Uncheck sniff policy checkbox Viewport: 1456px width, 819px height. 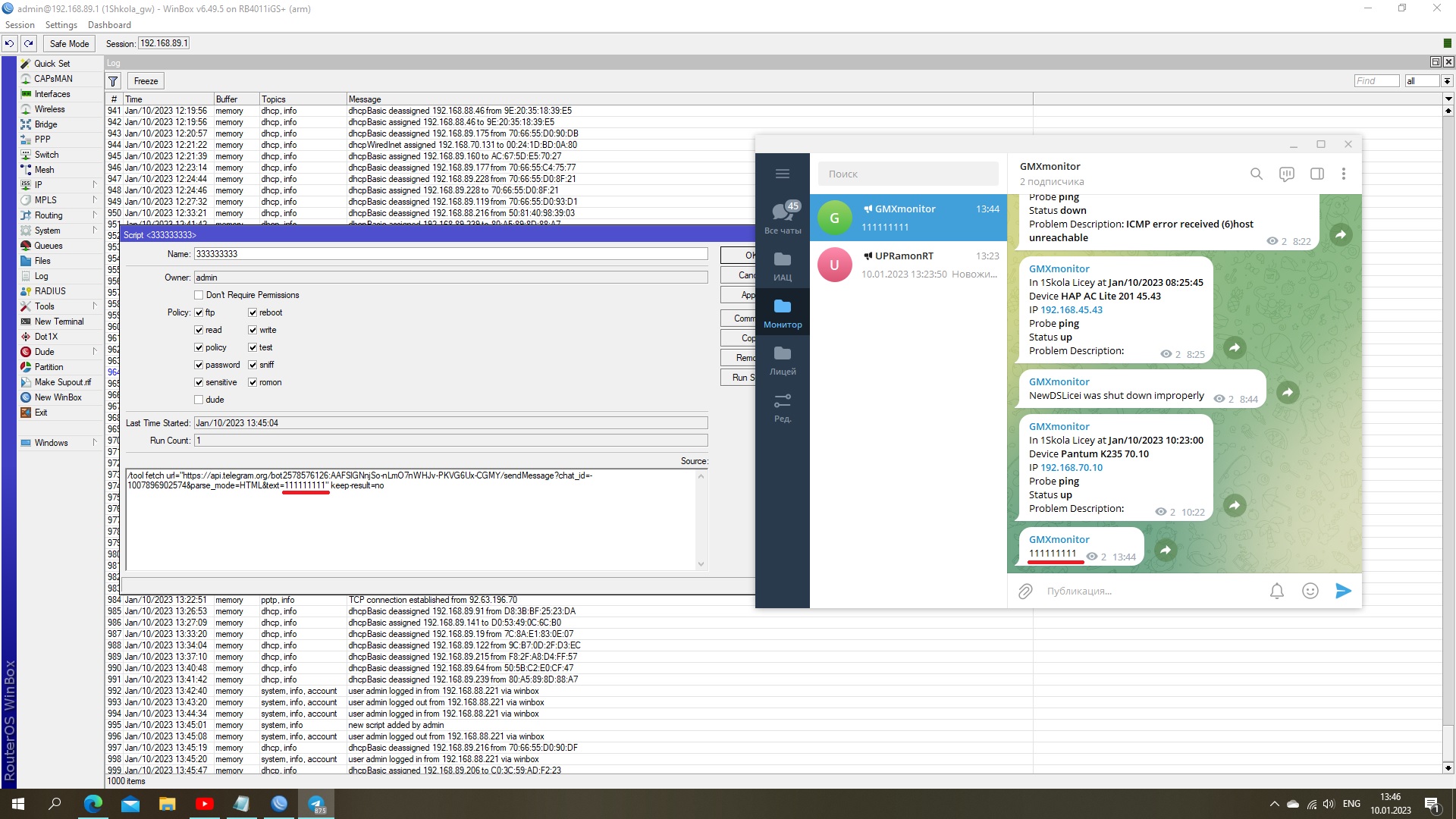pos(253,365)
